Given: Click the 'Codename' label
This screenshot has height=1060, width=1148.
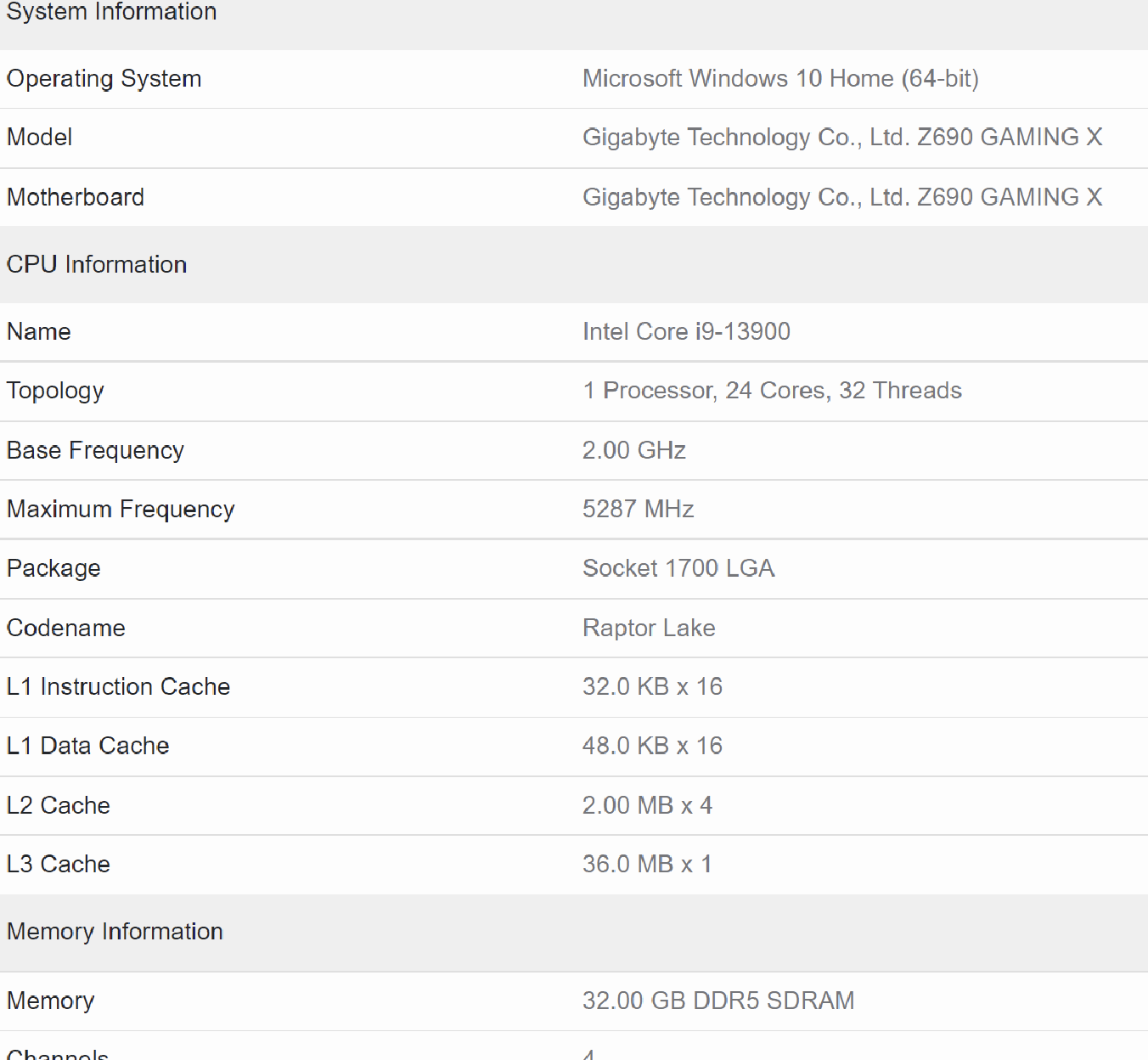Looking at the screenshot, I should 66,628.
